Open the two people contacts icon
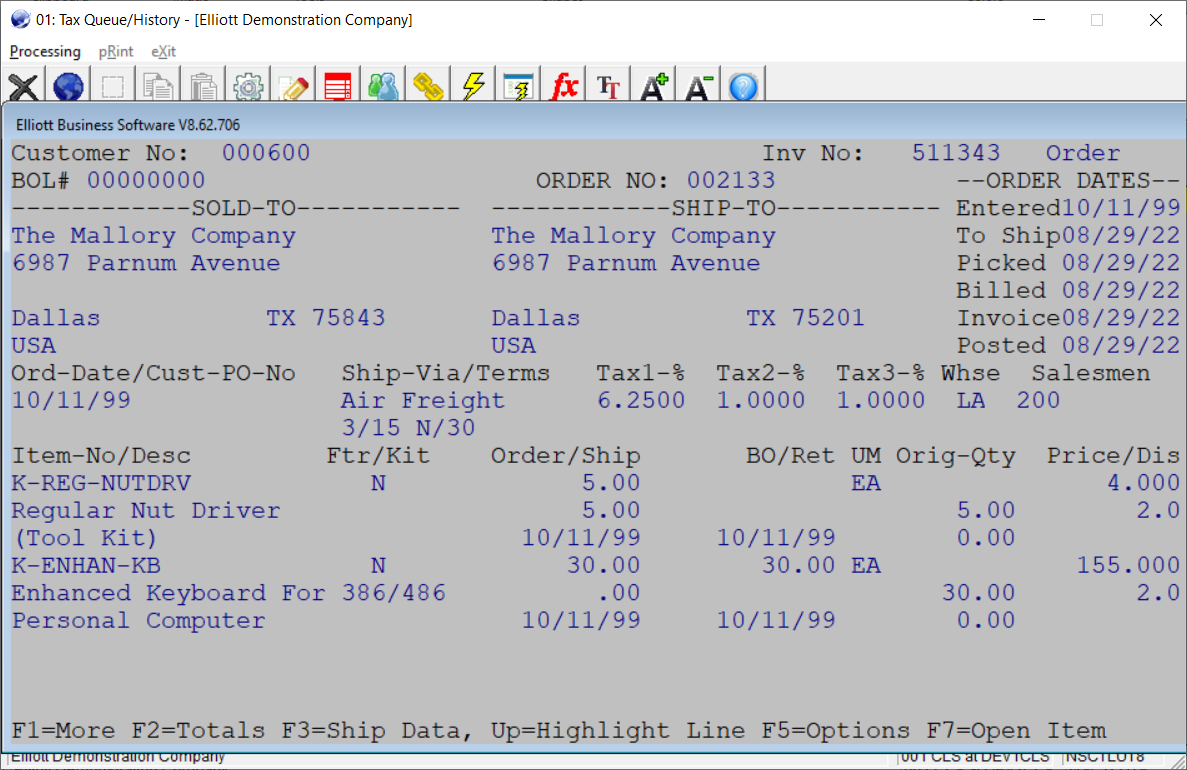The width and height of the screenshot is (1187, 770). tap(383, 86)
